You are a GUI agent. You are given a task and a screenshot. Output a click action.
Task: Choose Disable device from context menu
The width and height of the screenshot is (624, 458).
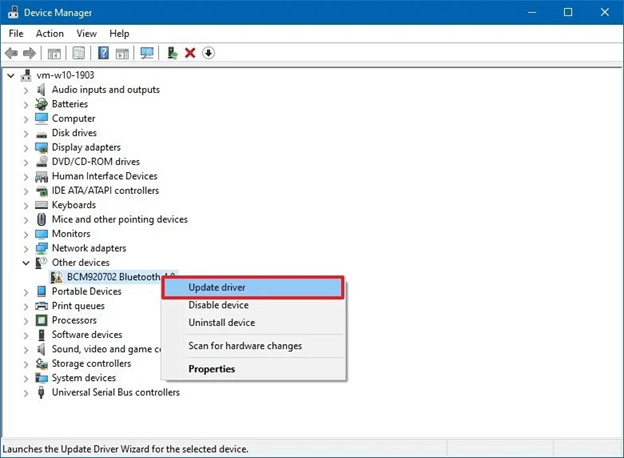pyautogui.click(x=254, y=305)
